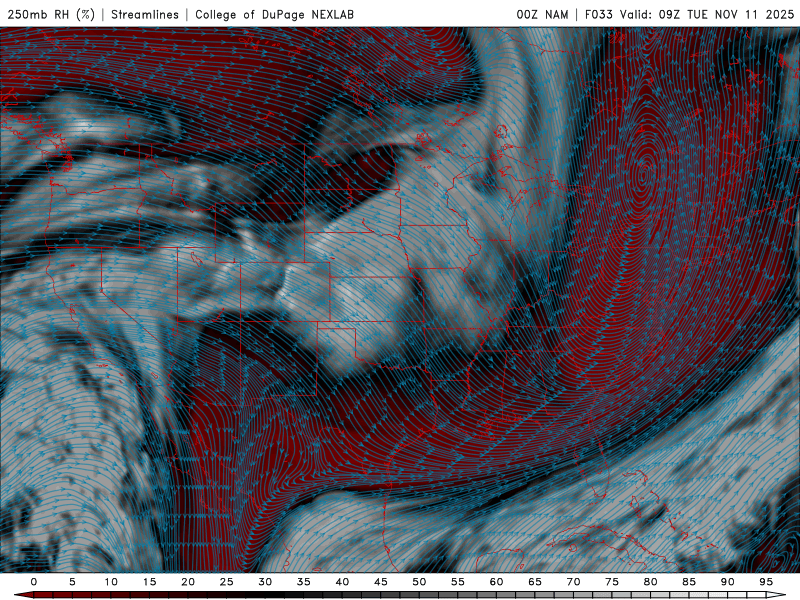This screenshot has height=600, width=800.
Task: Click the "Valid: 09Z TUE NOV 11 2025" text
Action: click(x=707, y=15)
